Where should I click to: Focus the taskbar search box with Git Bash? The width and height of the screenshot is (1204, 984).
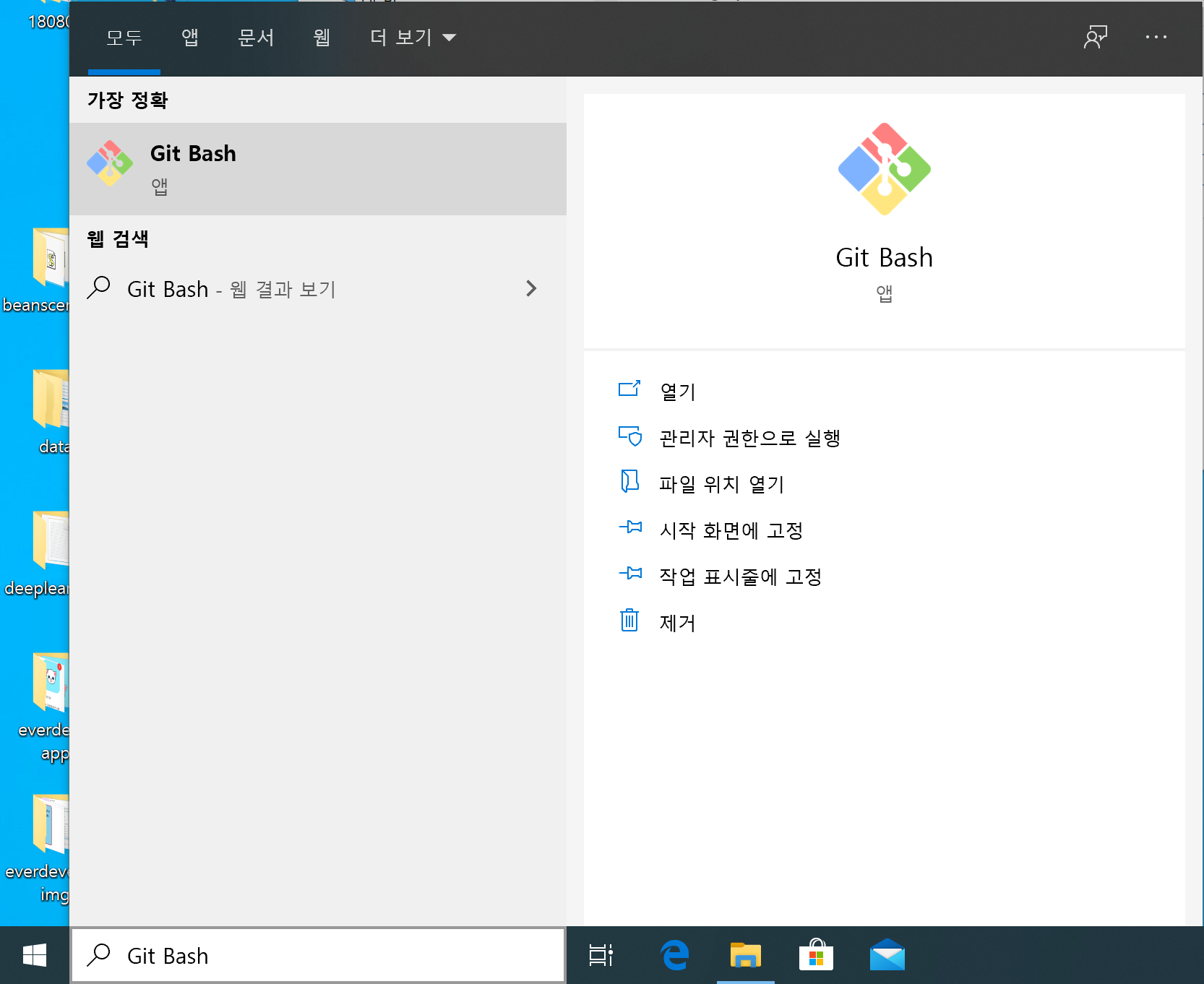click(318, 955)
